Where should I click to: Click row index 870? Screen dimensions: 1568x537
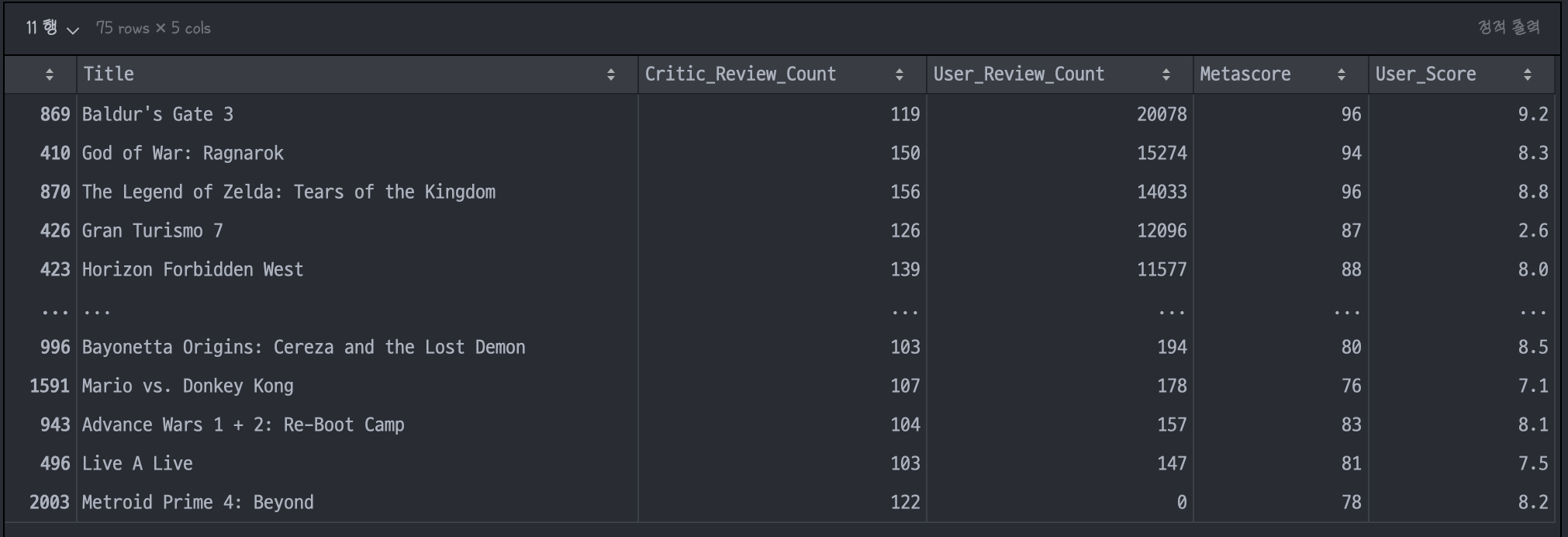click(55, 192)
